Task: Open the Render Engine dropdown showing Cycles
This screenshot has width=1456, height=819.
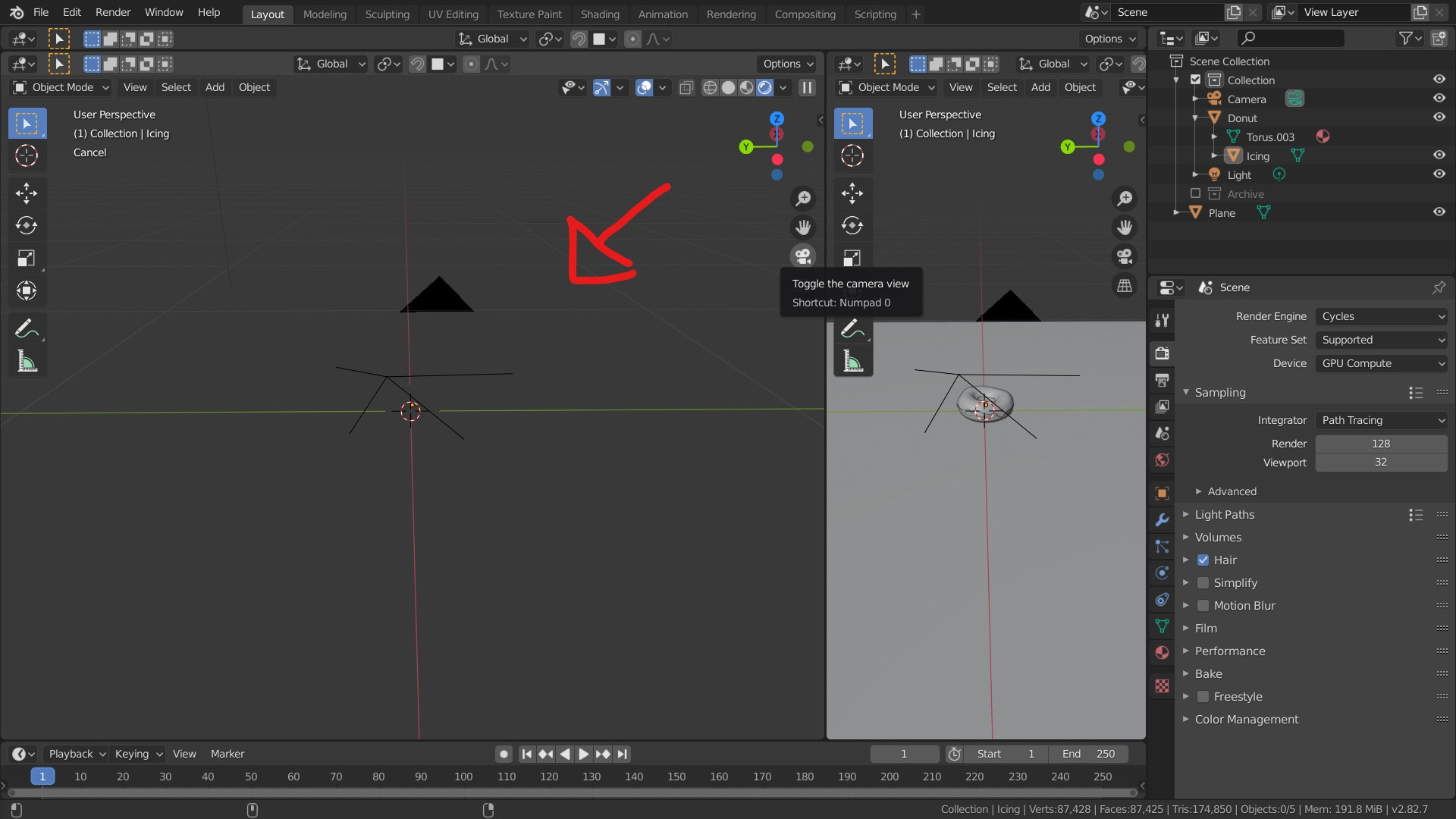Action: 1382,316
